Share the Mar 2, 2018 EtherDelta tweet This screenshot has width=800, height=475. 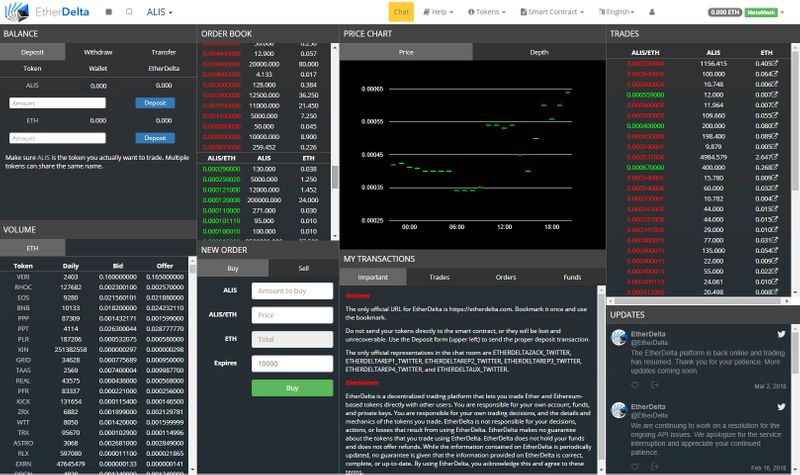pyautogui.click(x=655, y=385)
